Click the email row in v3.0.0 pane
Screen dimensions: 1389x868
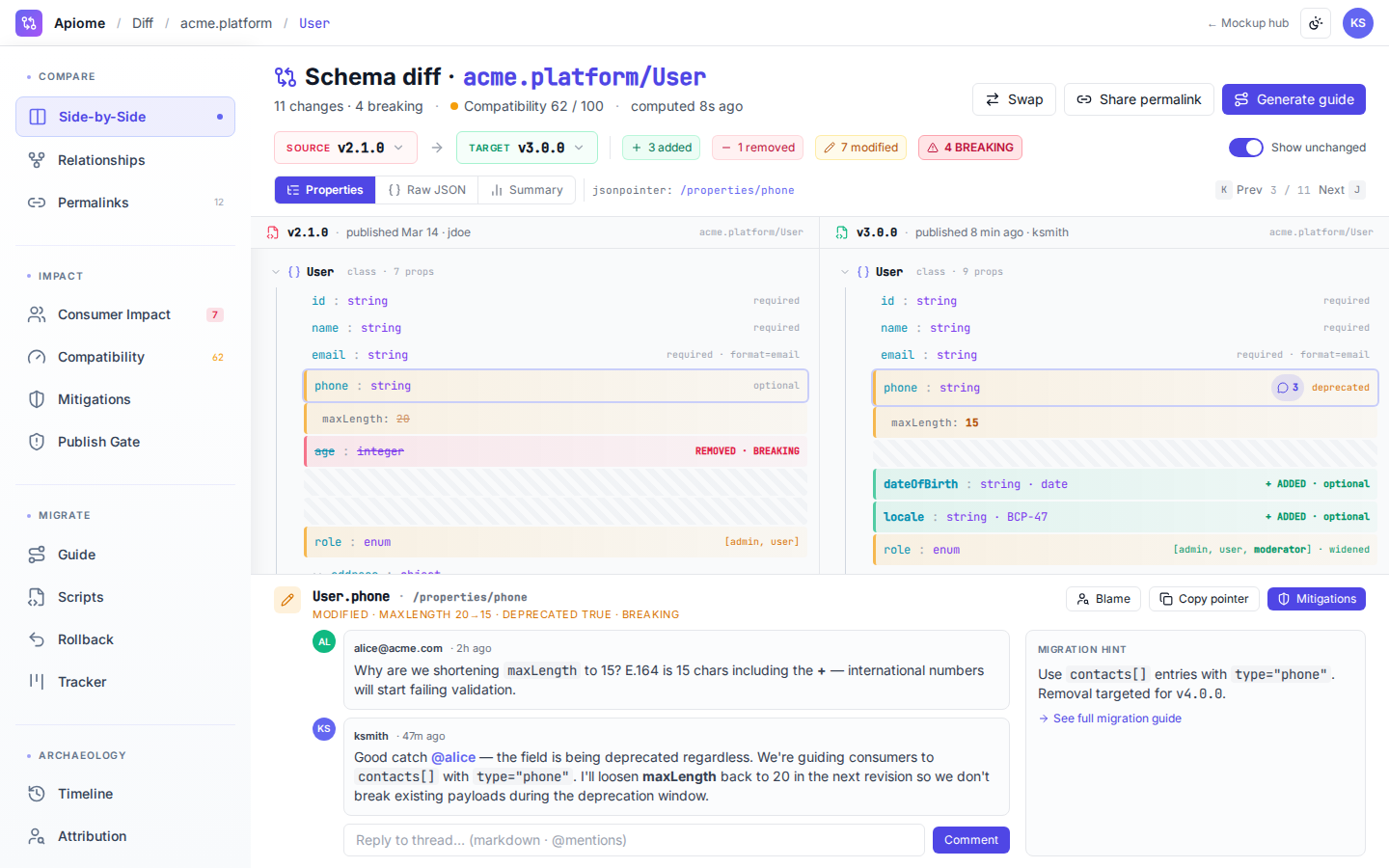coord(1125,355)
